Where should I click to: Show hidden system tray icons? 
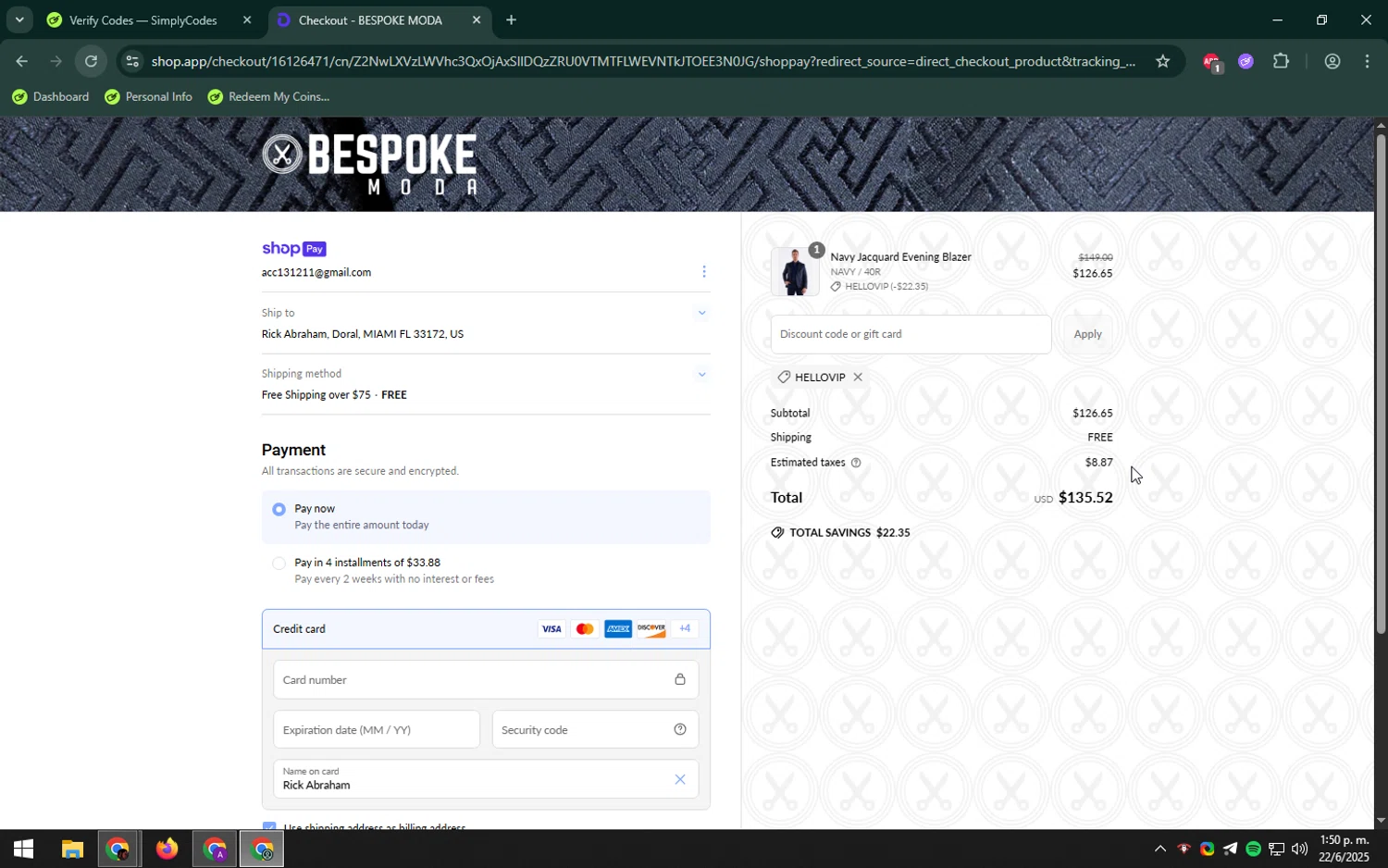click(1159, 849)
